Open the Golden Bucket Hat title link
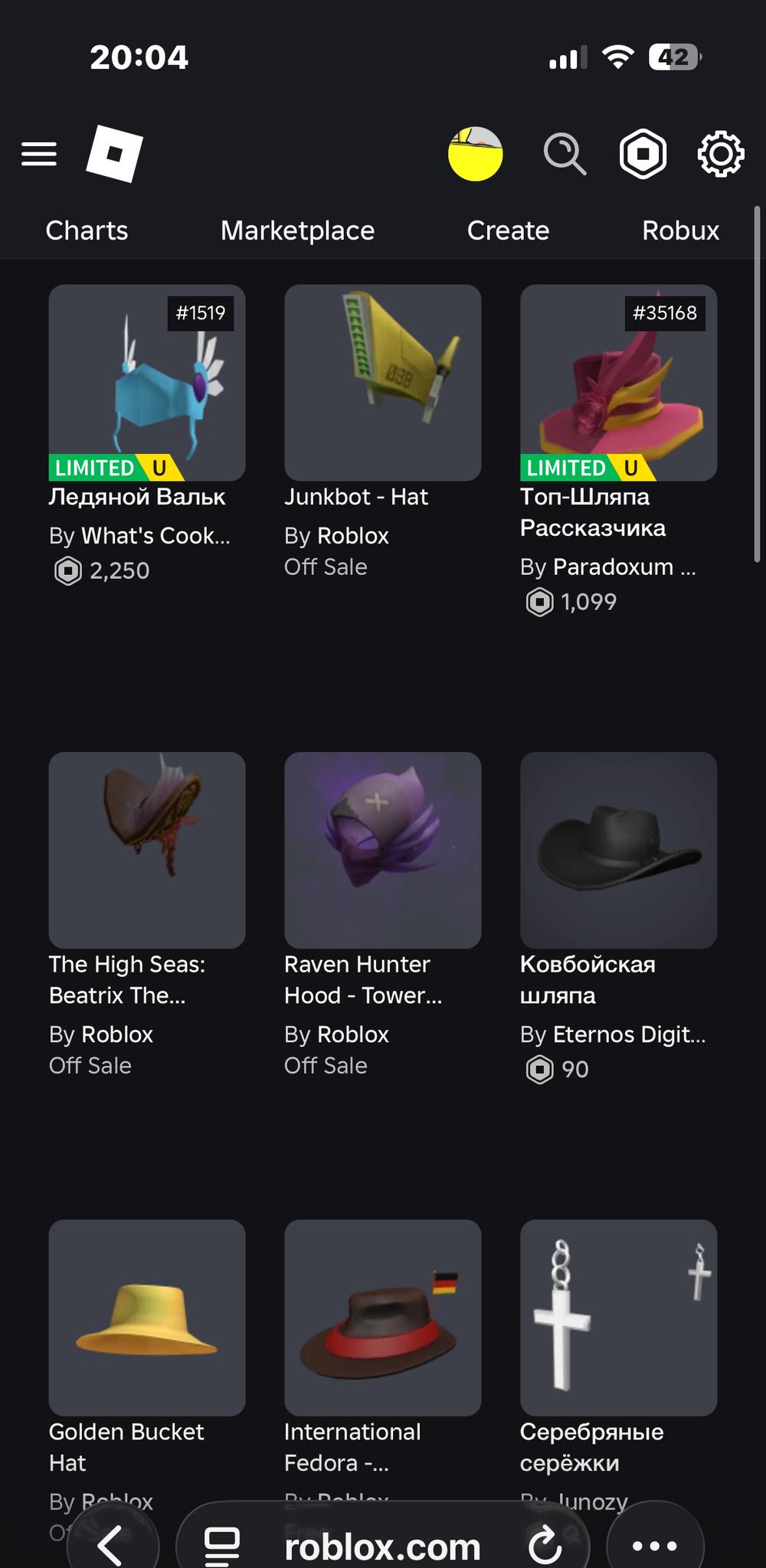This screenshot has width=766, height=1568. [x=126, y=1446]
